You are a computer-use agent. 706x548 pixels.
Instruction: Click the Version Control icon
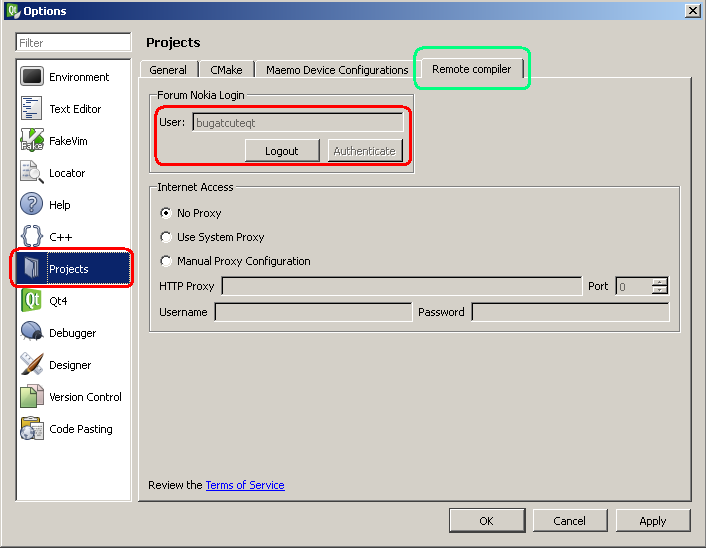pos(32,396)
